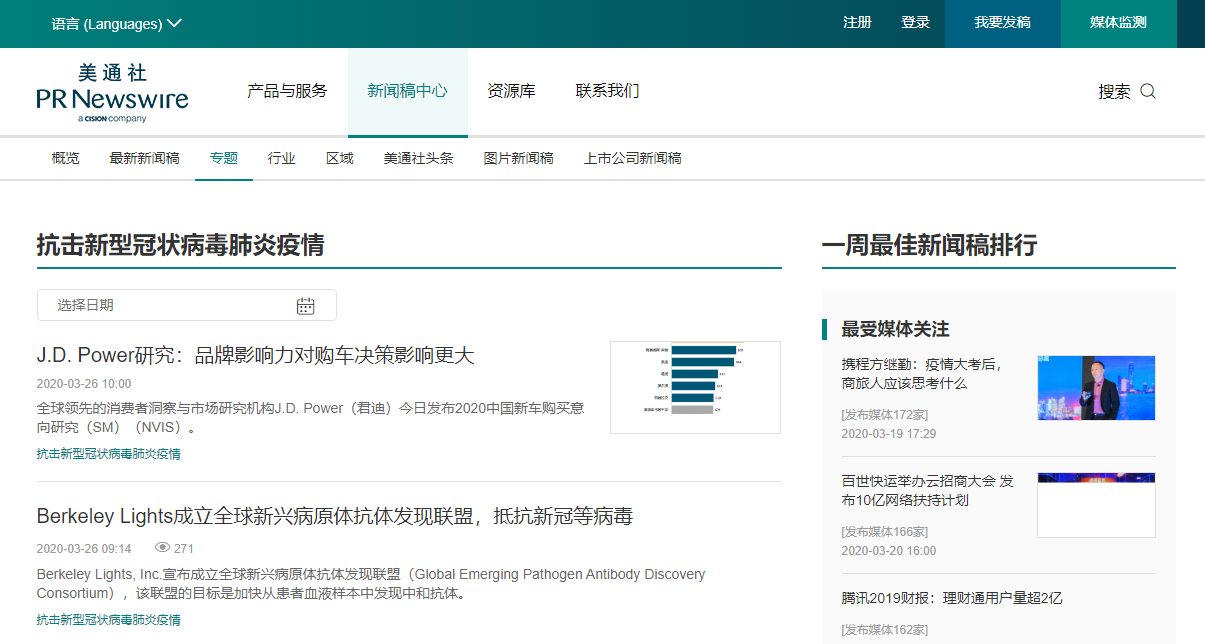Screen dimensions: 1205x644
Task: Click the date 2020-03-19 17:29
Action: pos(889,434)
